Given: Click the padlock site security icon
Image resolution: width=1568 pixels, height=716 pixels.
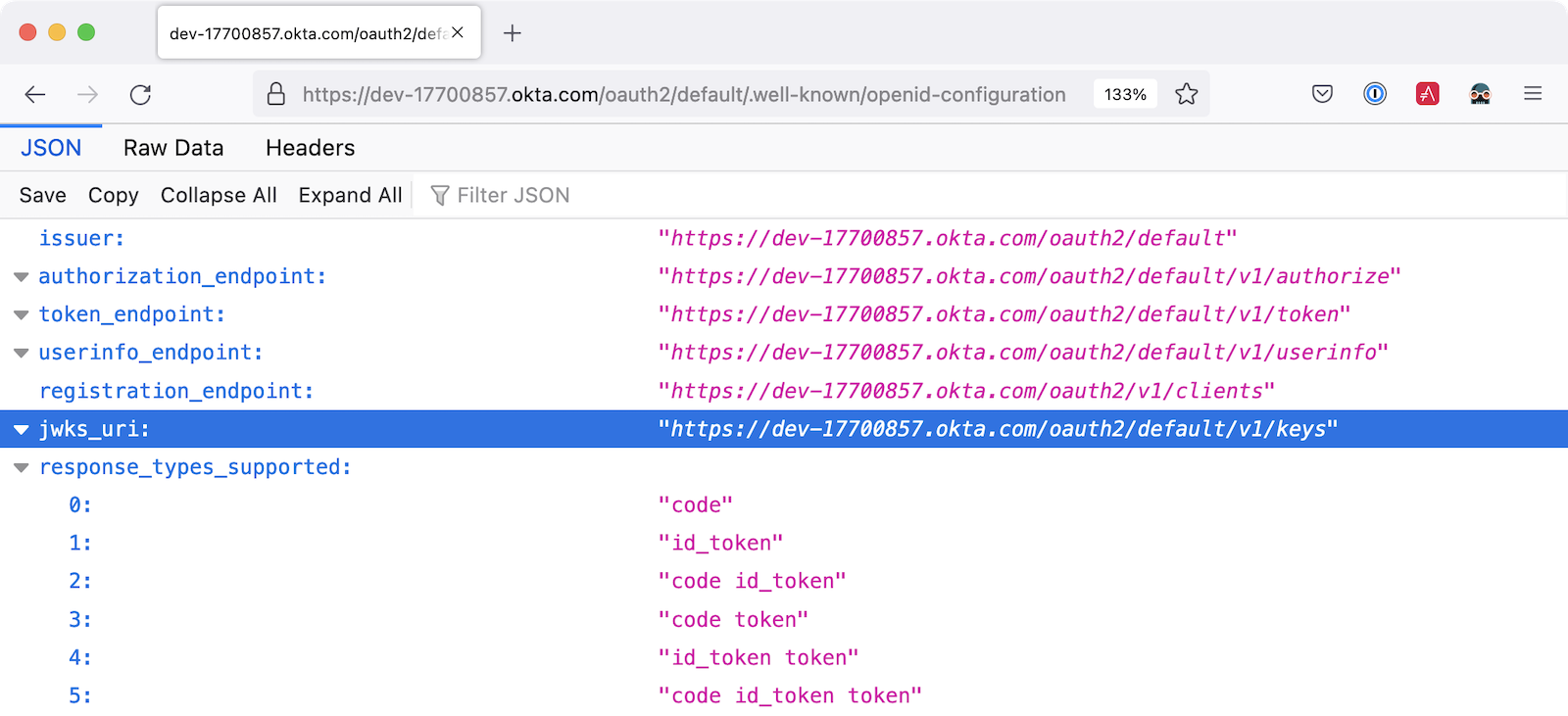Looking at the screenshot, I should click(276, 94).
